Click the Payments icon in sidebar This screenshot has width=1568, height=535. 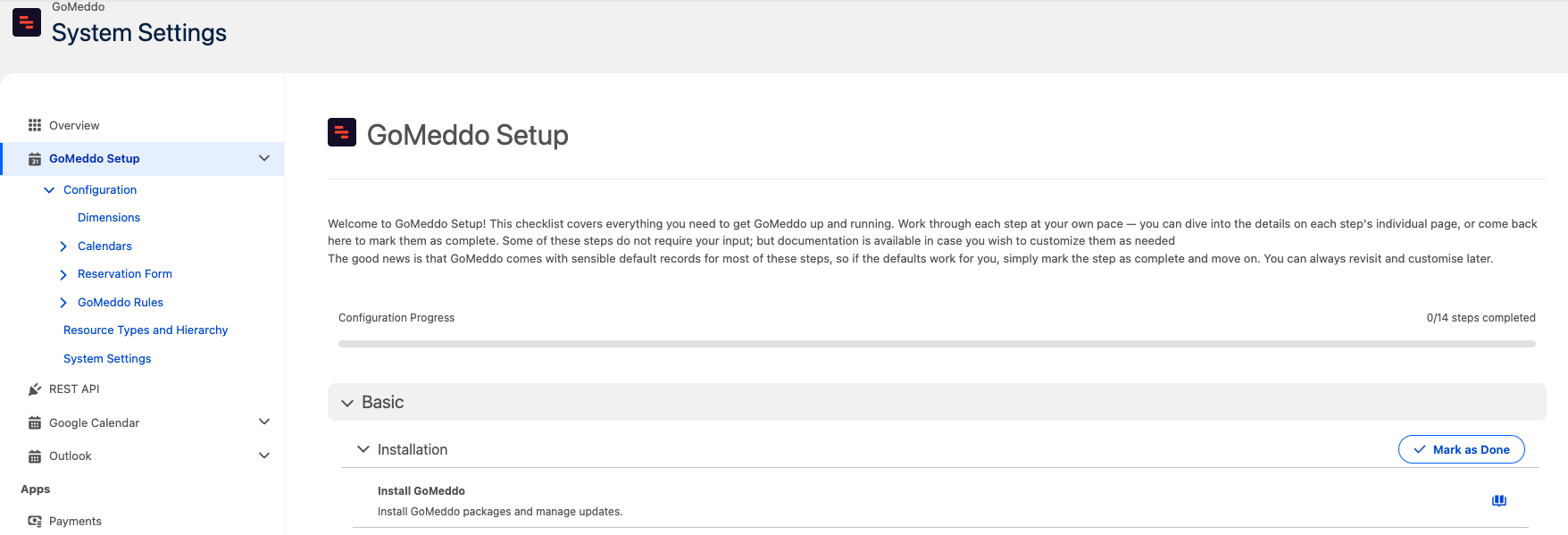tap(35, 522)
